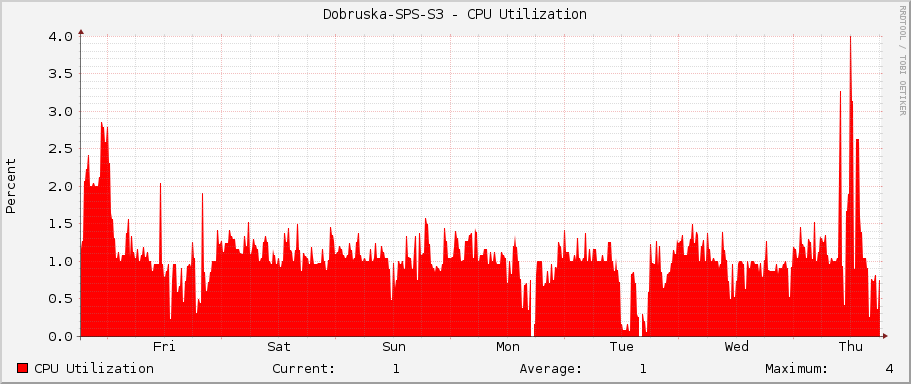911x384 pixels.
Task: Click the '2.0' y-axis tick label
Action: 60,186
